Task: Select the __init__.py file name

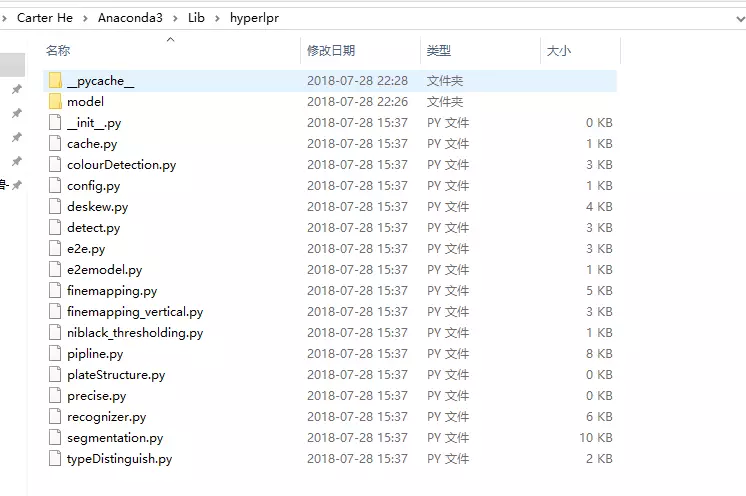Action: pos(94,123)
